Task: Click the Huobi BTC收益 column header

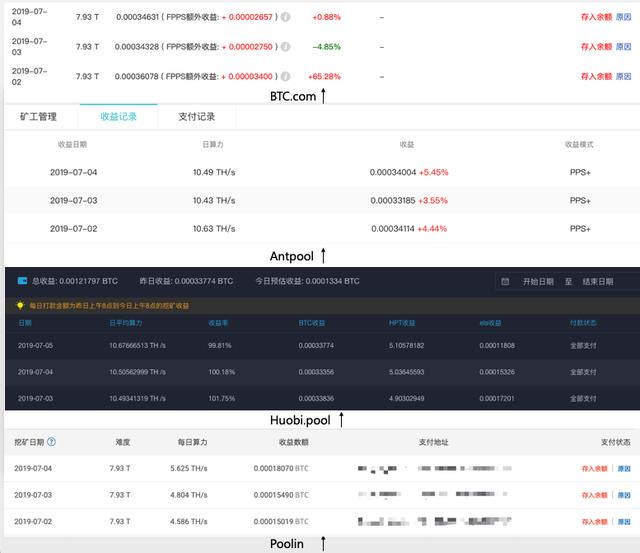Action: tap(312, 323)
